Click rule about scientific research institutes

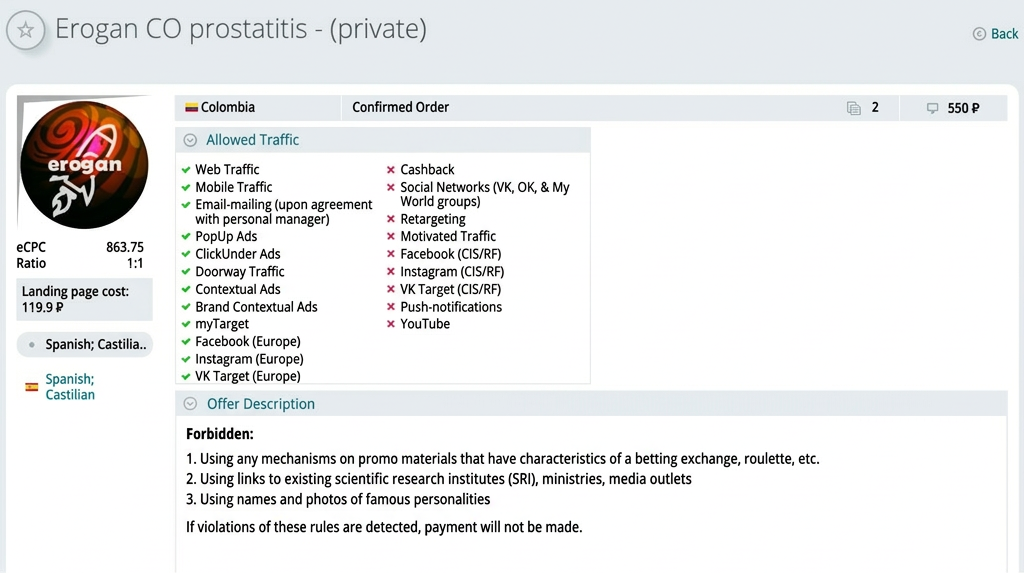[x=438, y=479]
